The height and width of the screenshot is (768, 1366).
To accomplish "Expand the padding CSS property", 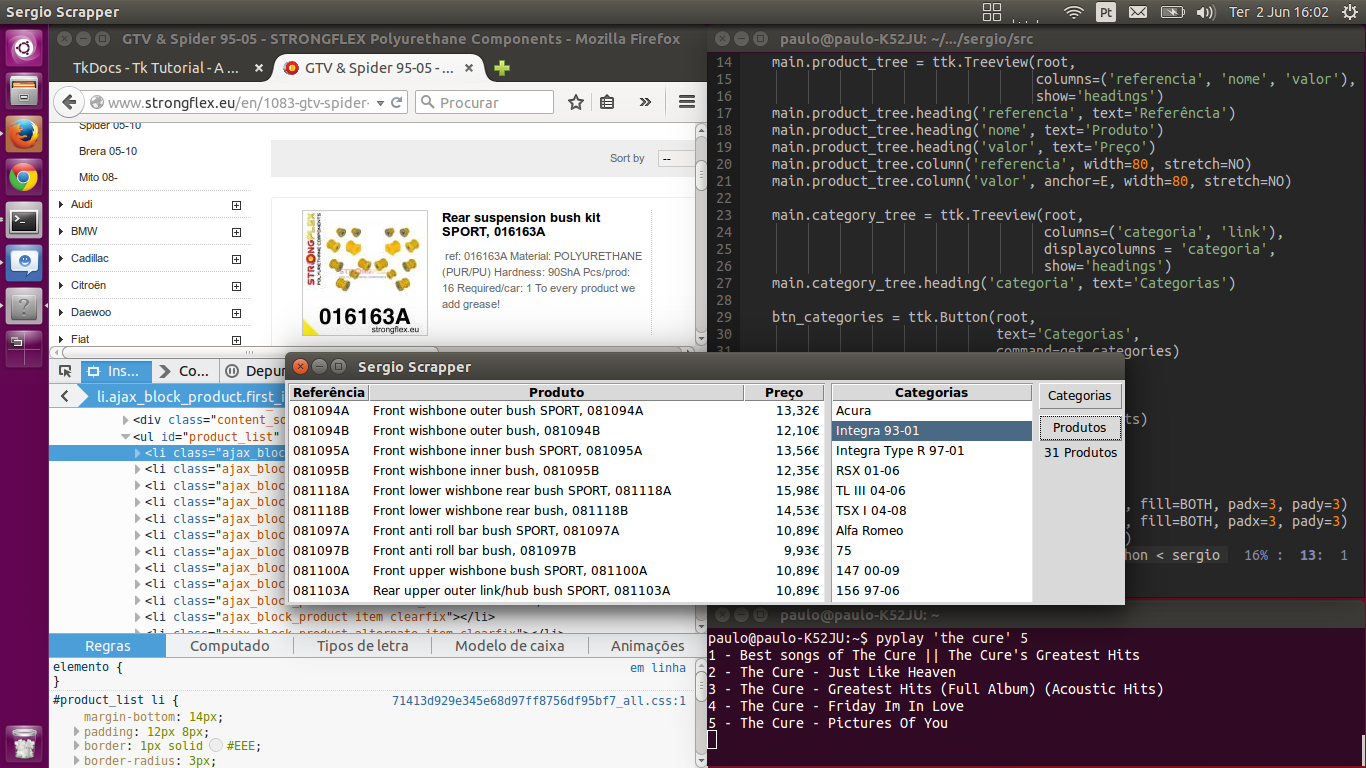I will [76, 732].
